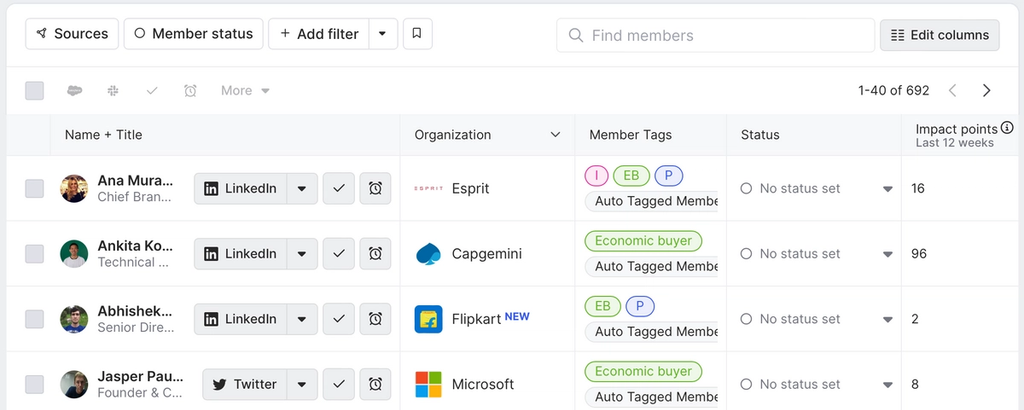Viewport: 1024px width, 410px height.
Task: Click the alarm clock icon in bulk toolbar
Action: point(190,90)
